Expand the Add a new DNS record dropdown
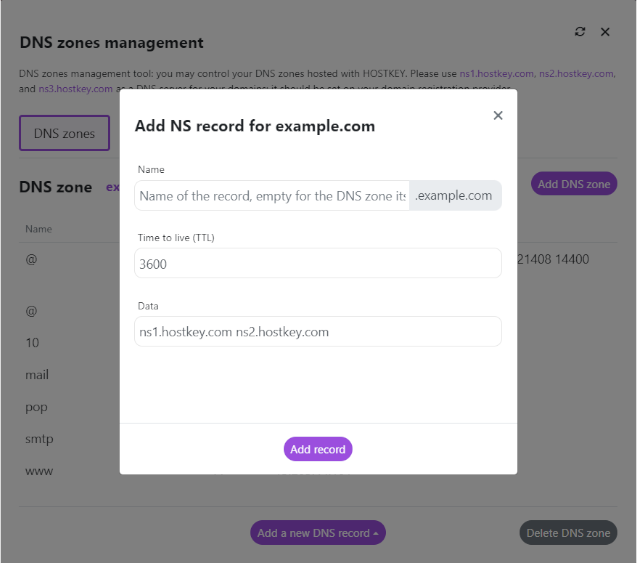 tap(317, 533)
